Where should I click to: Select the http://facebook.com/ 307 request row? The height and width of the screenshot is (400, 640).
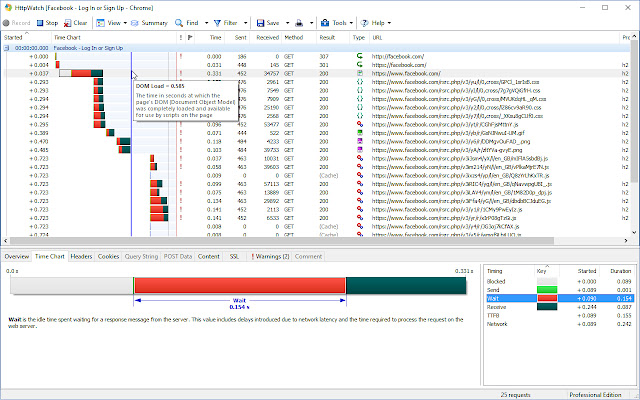pyautogui.click(x=400, y=56)
